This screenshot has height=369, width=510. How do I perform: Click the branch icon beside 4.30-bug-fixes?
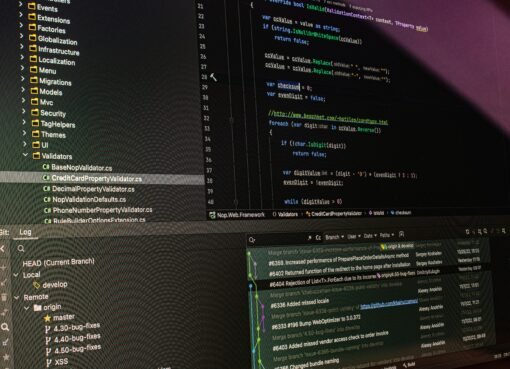tap(48, 330)
